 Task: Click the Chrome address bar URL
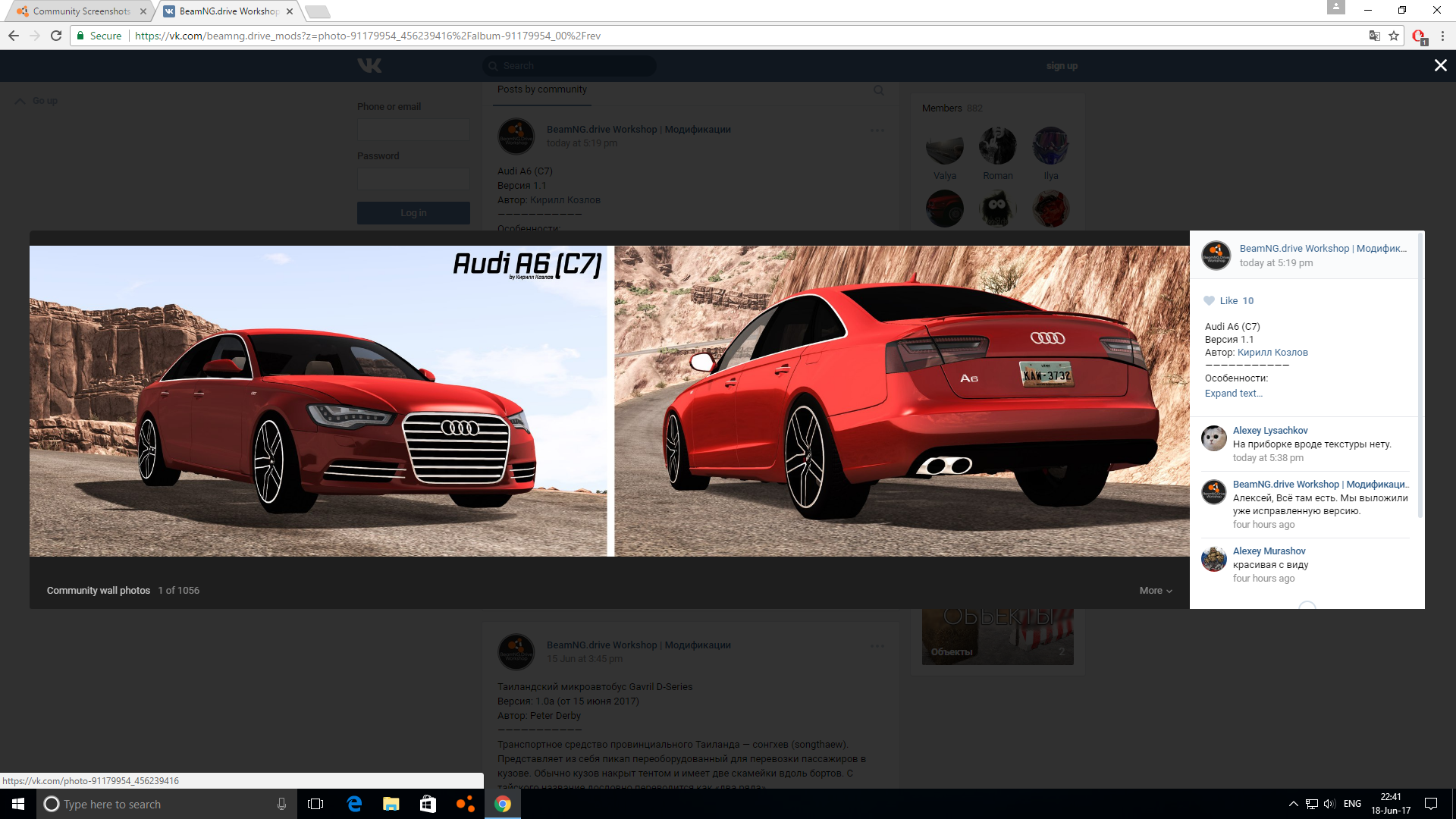pos(368,36)
